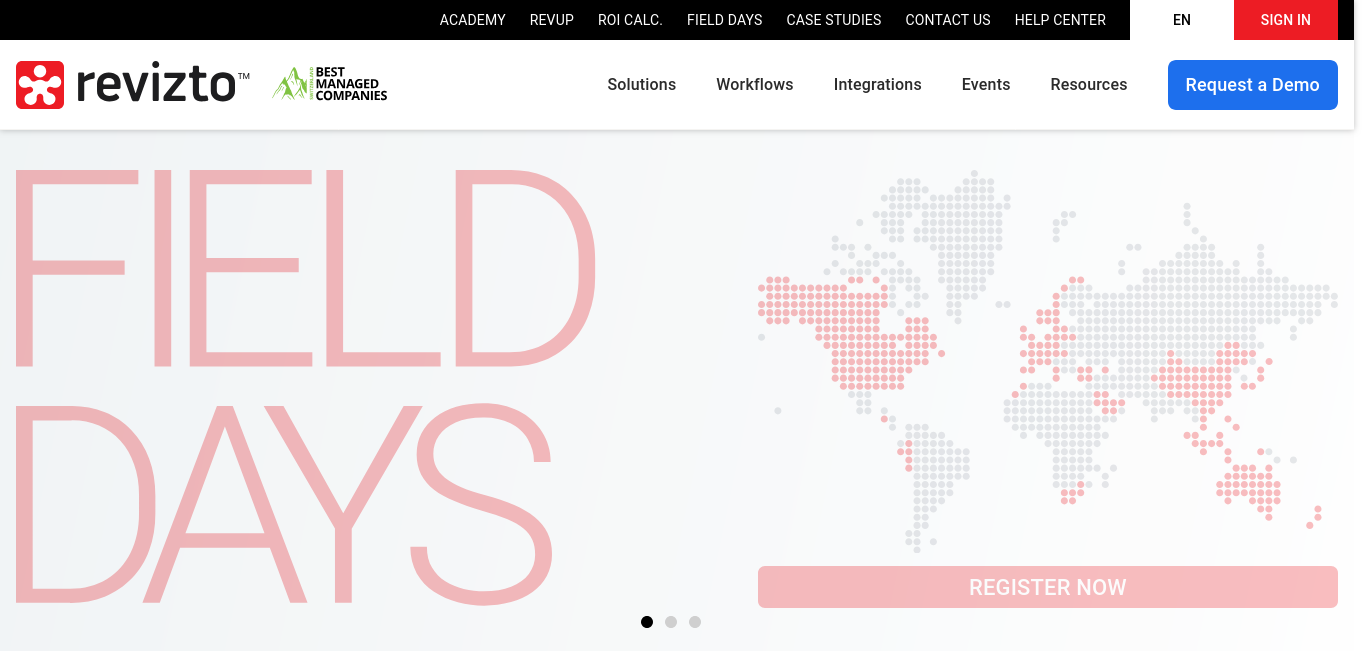The height and width of the screenshot is (651, 1366).
Task: Open the HELP CENTER link
Action: click(x=1061, y=20)
